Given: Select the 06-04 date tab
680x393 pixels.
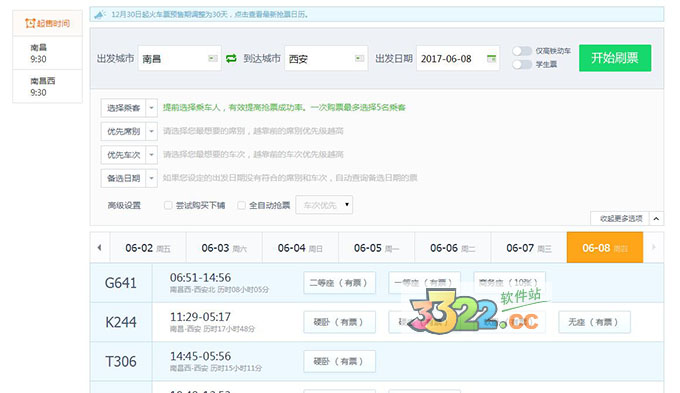Looking at the screenshot, I should click(300, 248).
